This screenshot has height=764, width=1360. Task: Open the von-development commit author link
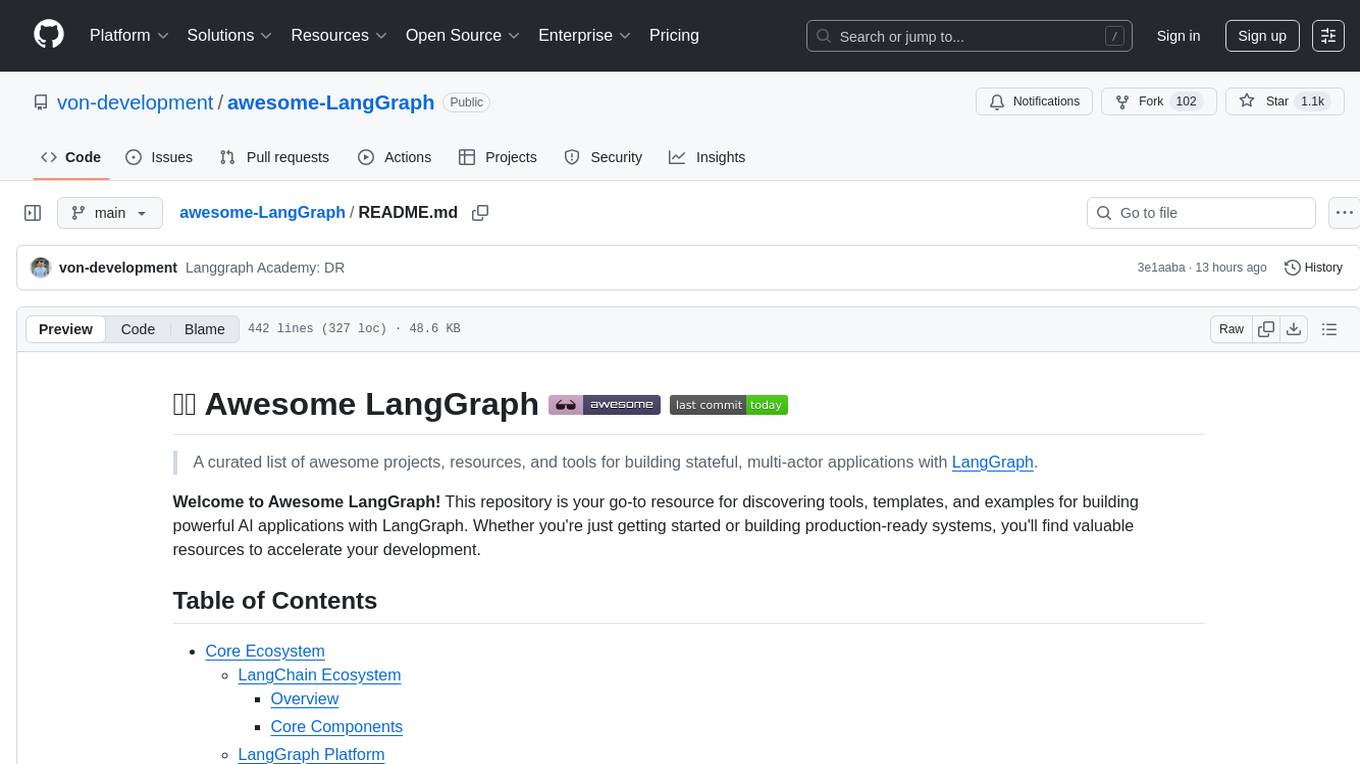[x=118, y=268]
